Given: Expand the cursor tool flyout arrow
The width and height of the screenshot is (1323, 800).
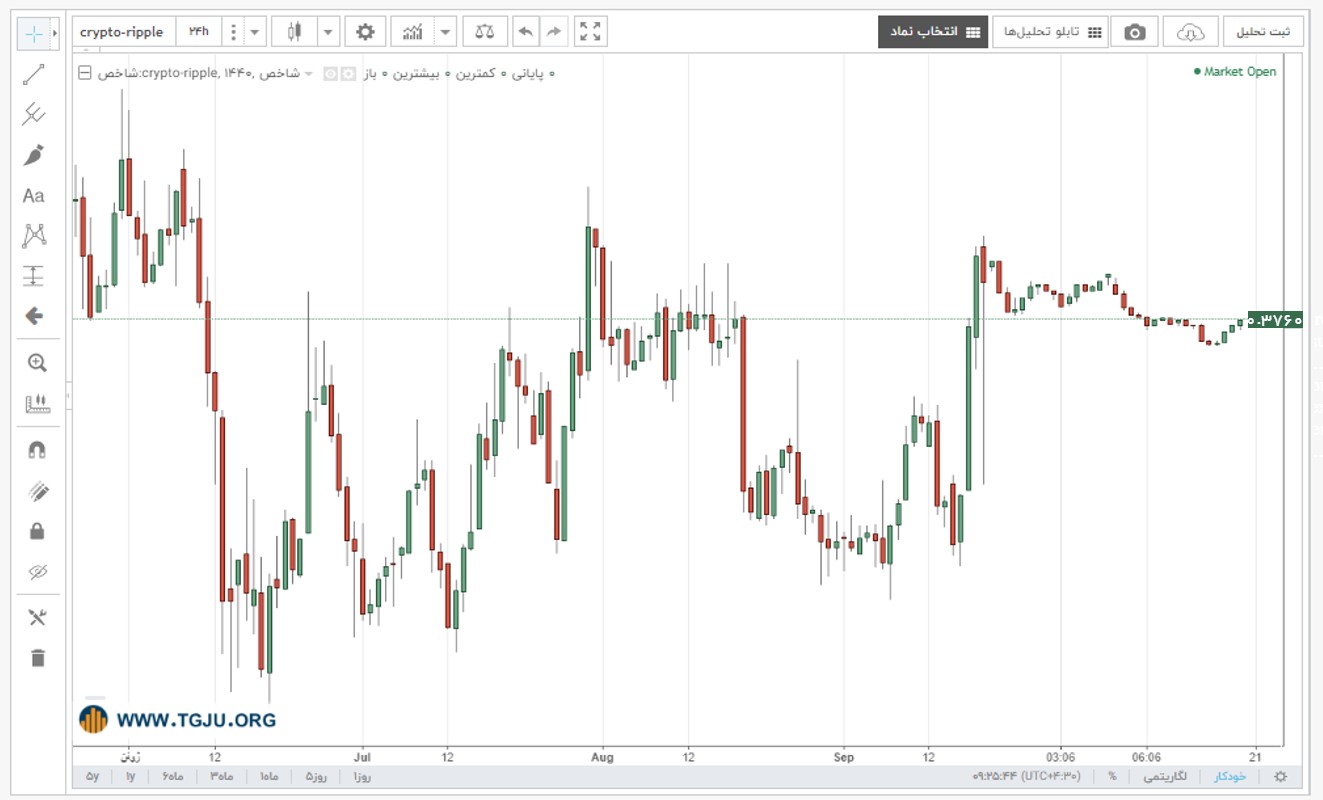Looking at the screenshot, I should [54, 33].
